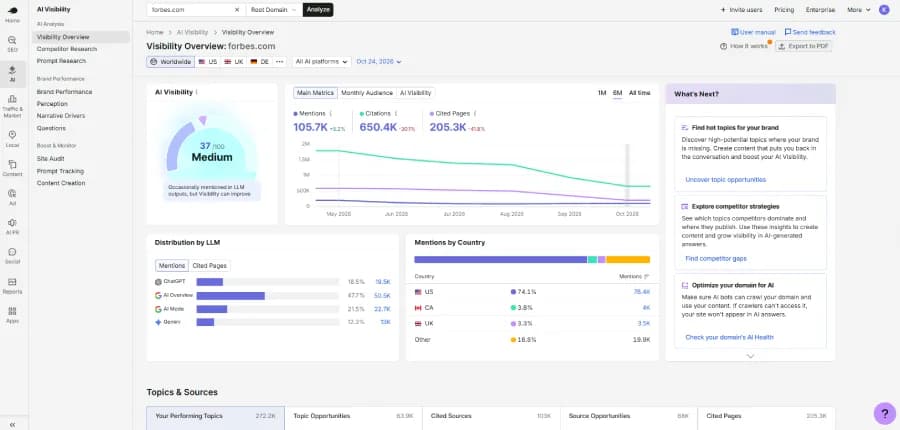
Task: Open Traffic & Market sidebar icon
Action: [13, 107]
